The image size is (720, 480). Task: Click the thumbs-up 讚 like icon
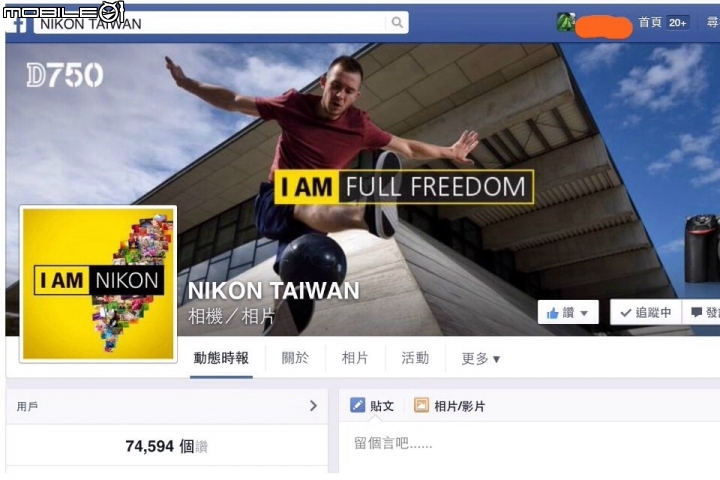553,313
